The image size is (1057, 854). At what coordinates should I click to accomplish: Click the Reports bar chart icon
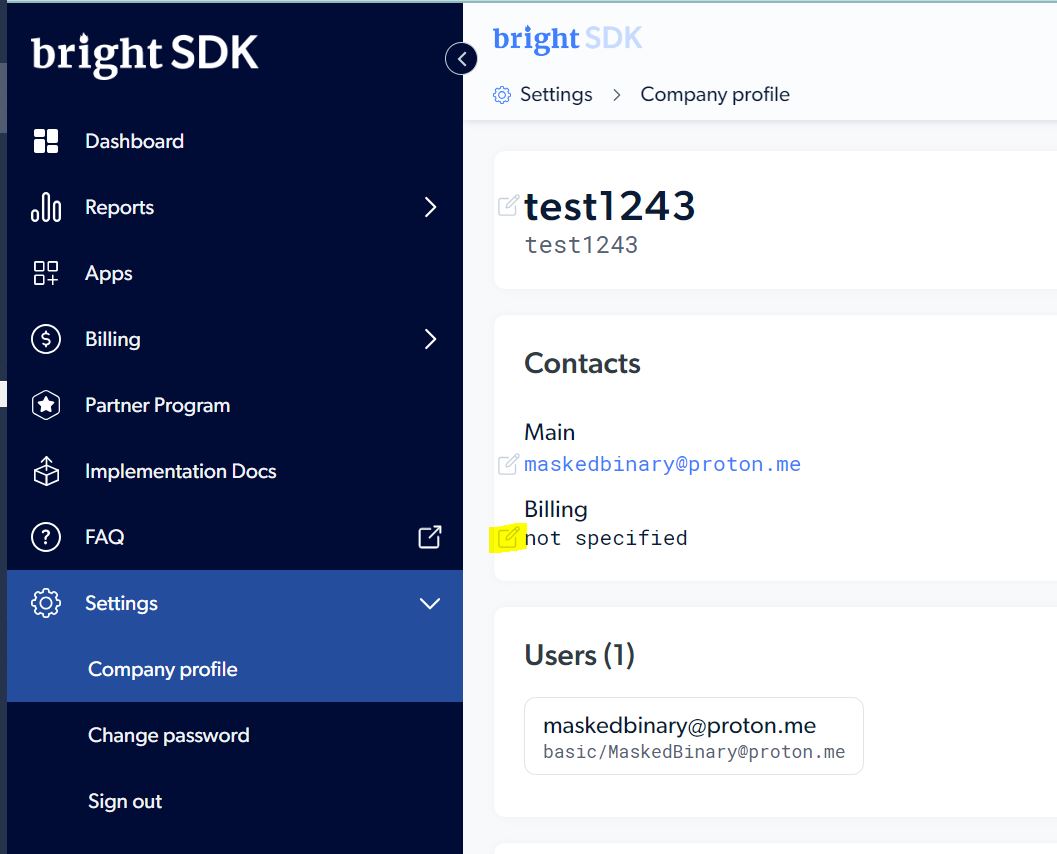click(x=46, y=208)
